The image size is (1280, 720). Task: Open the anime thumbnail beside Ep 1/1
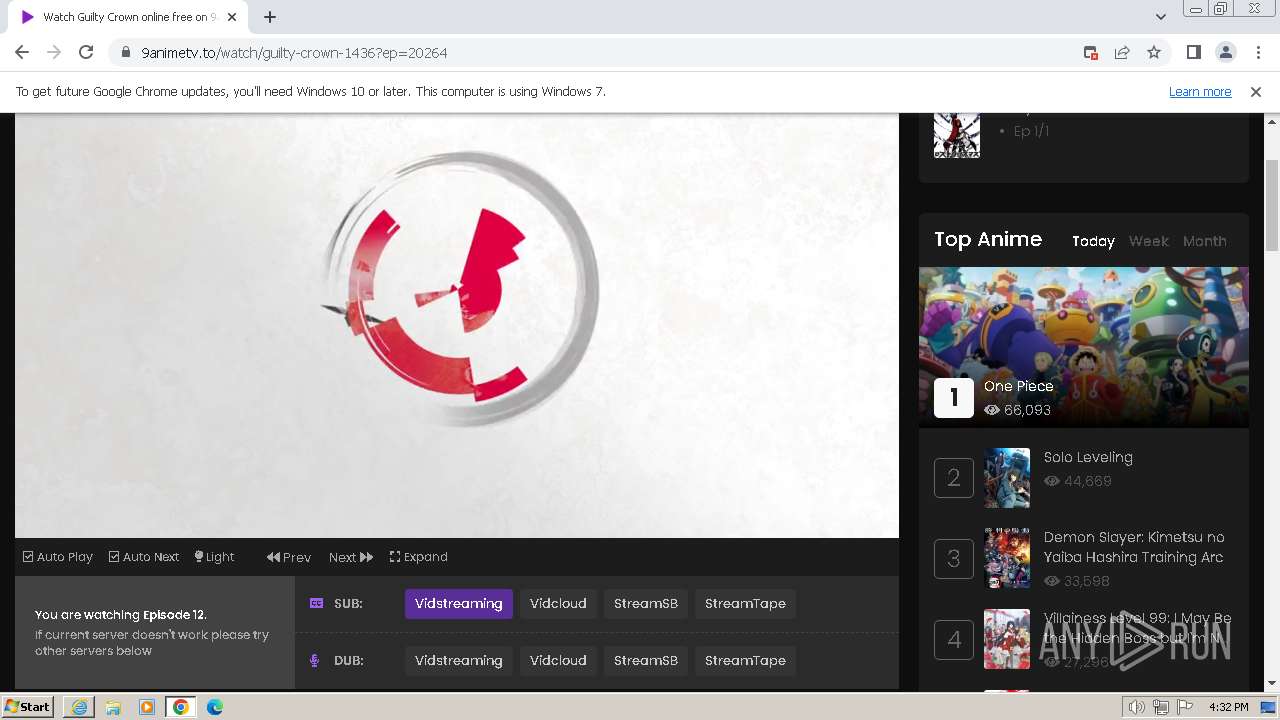(x=957, y=136)
